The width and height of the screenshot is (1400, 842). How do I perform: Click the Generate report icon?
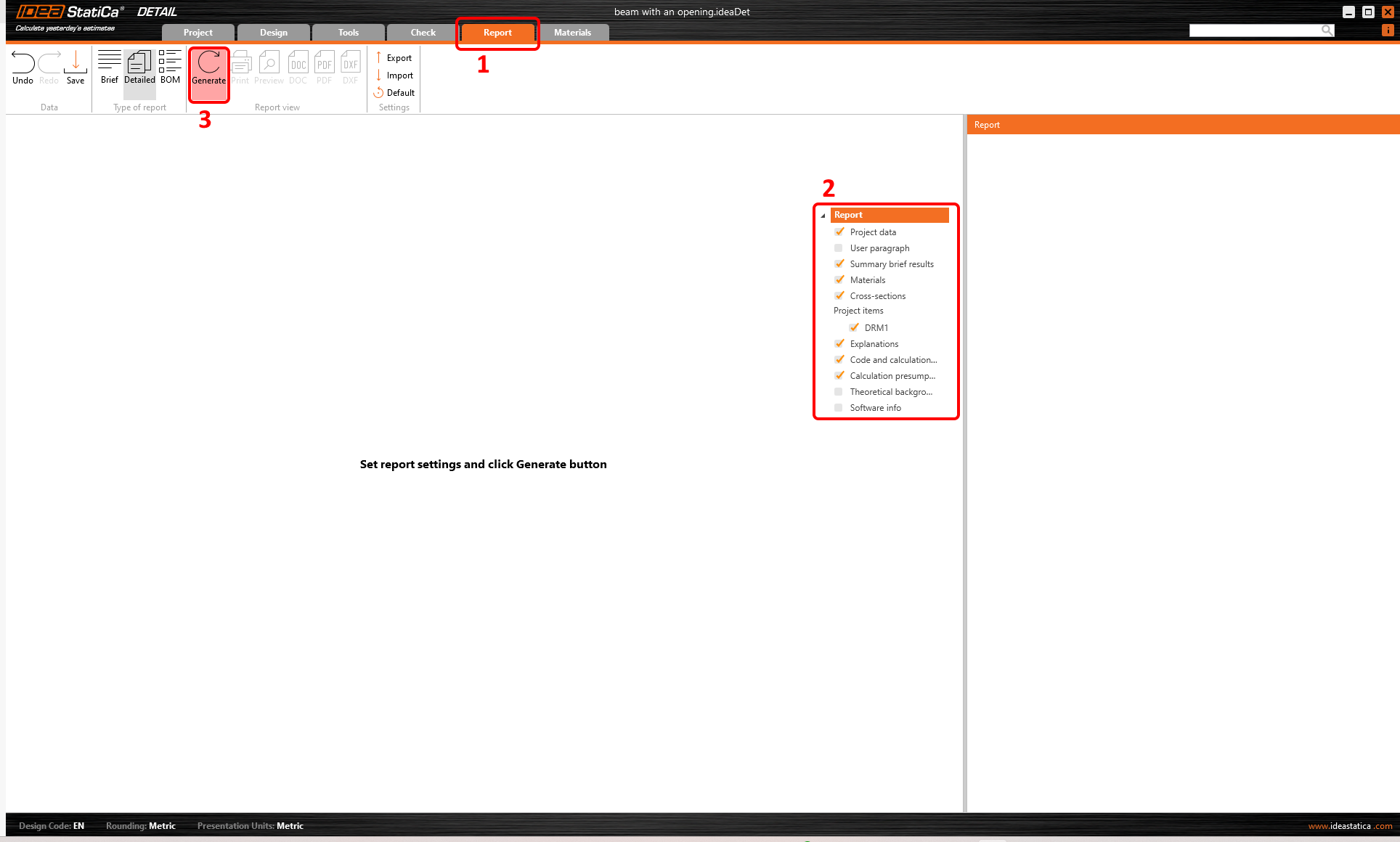[209, 63]
